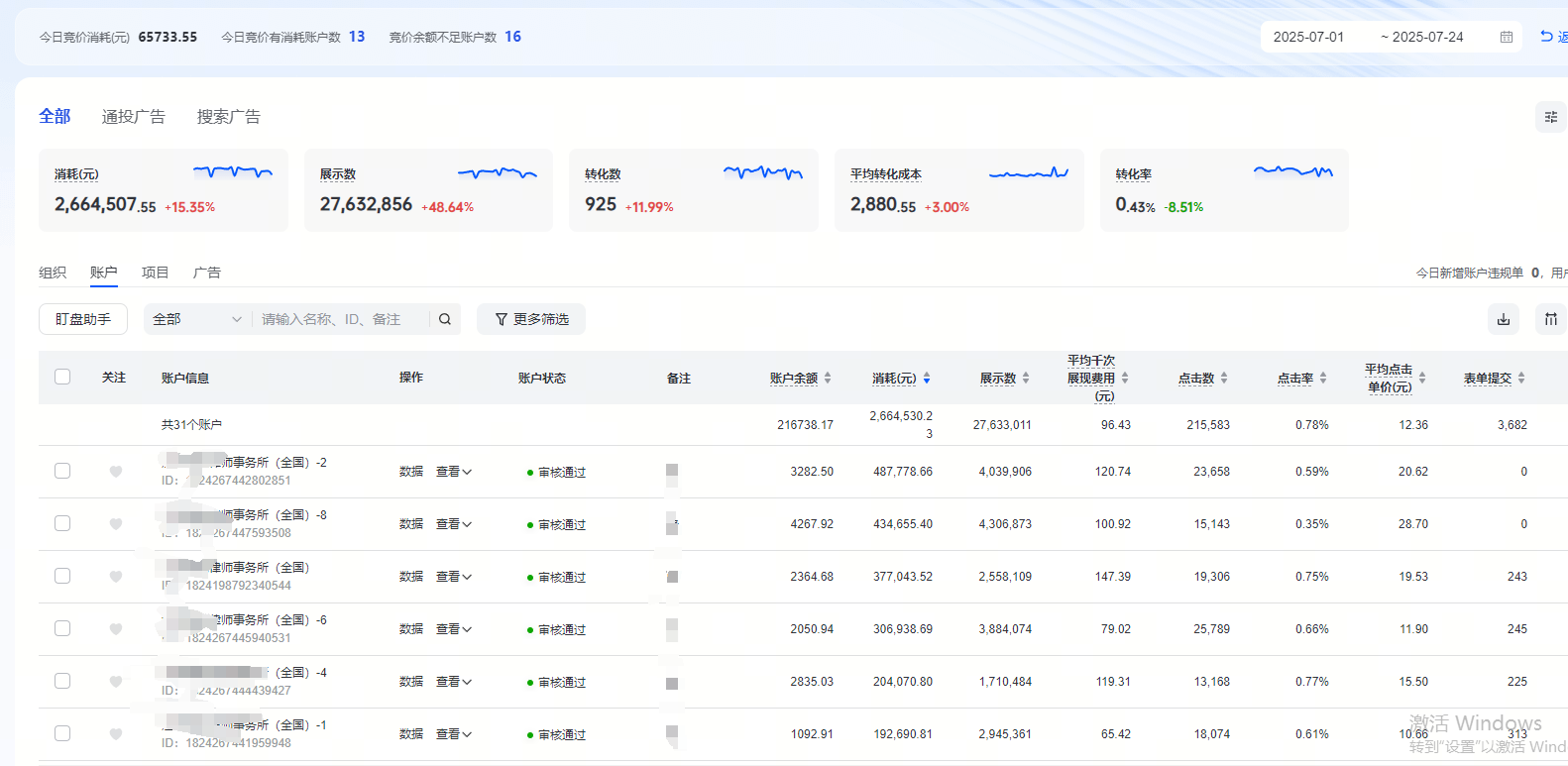Expand 查看 menu for the 192,690.81 row
The height and width of the screenshot is (766, 1568).
click(454, 734)
